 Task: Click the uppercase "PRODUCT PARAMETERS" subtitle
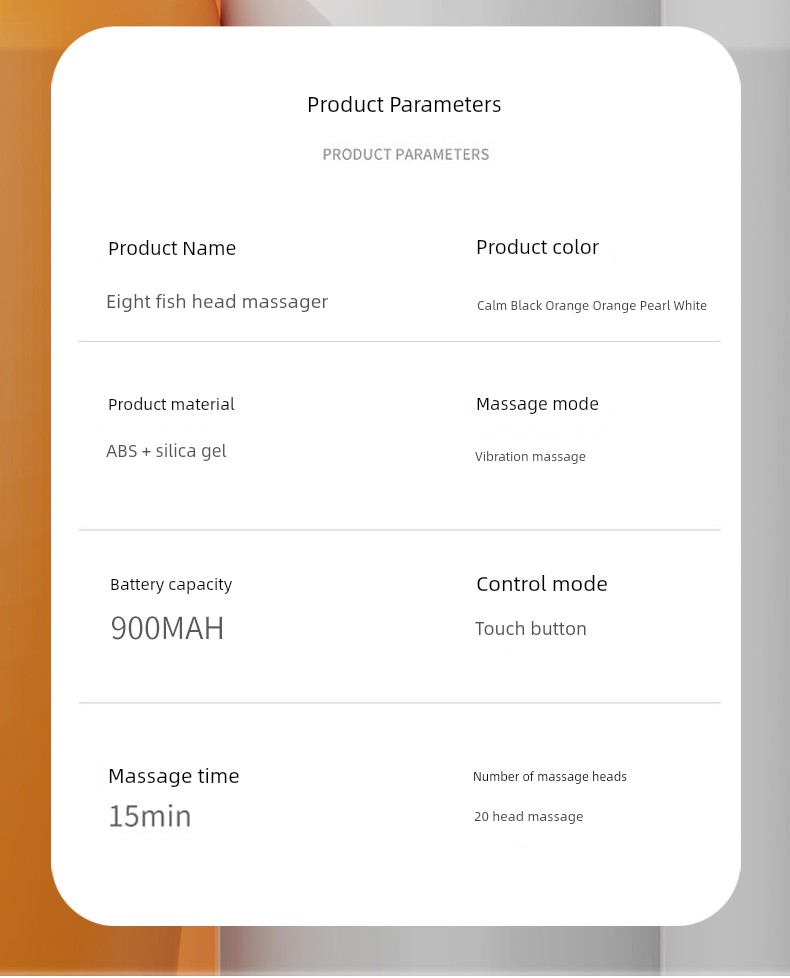click(406, 155)
